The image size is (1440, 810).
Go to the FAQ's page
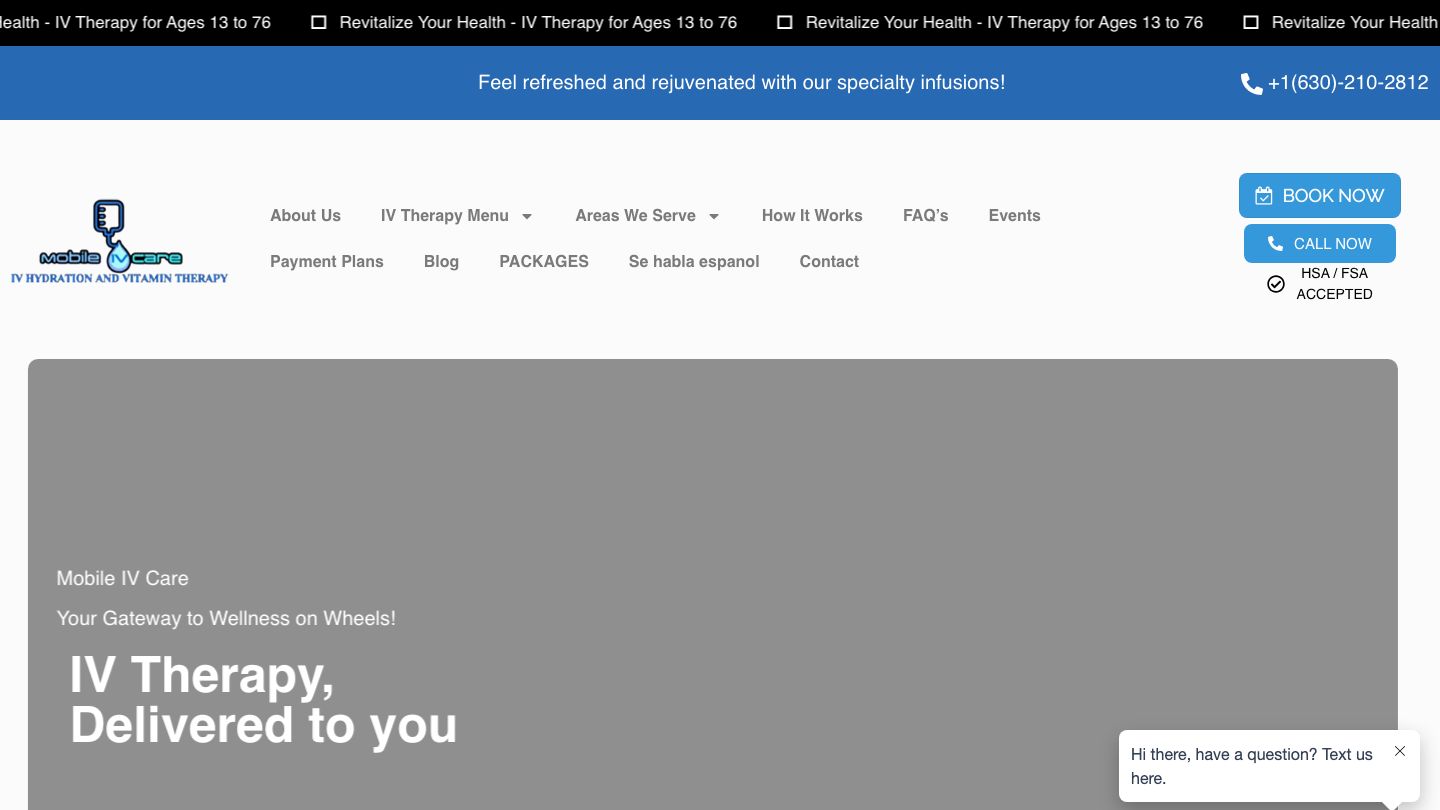[925, 215]
